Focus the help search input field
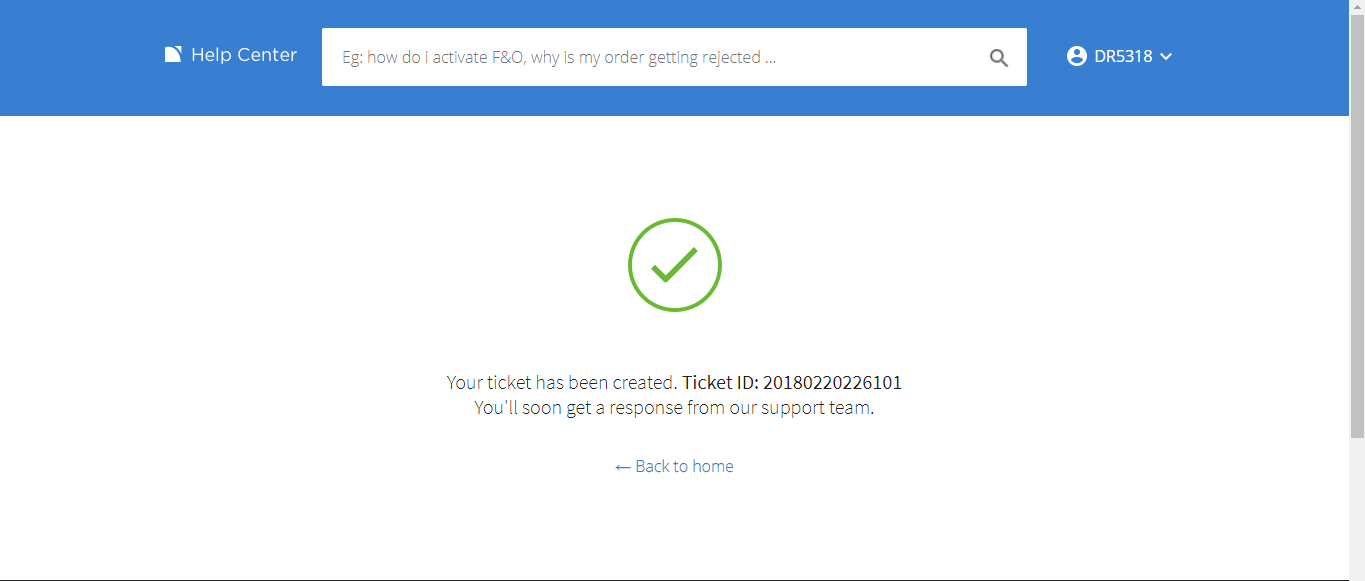This screenshot has height=581, width=1365. 674,57
